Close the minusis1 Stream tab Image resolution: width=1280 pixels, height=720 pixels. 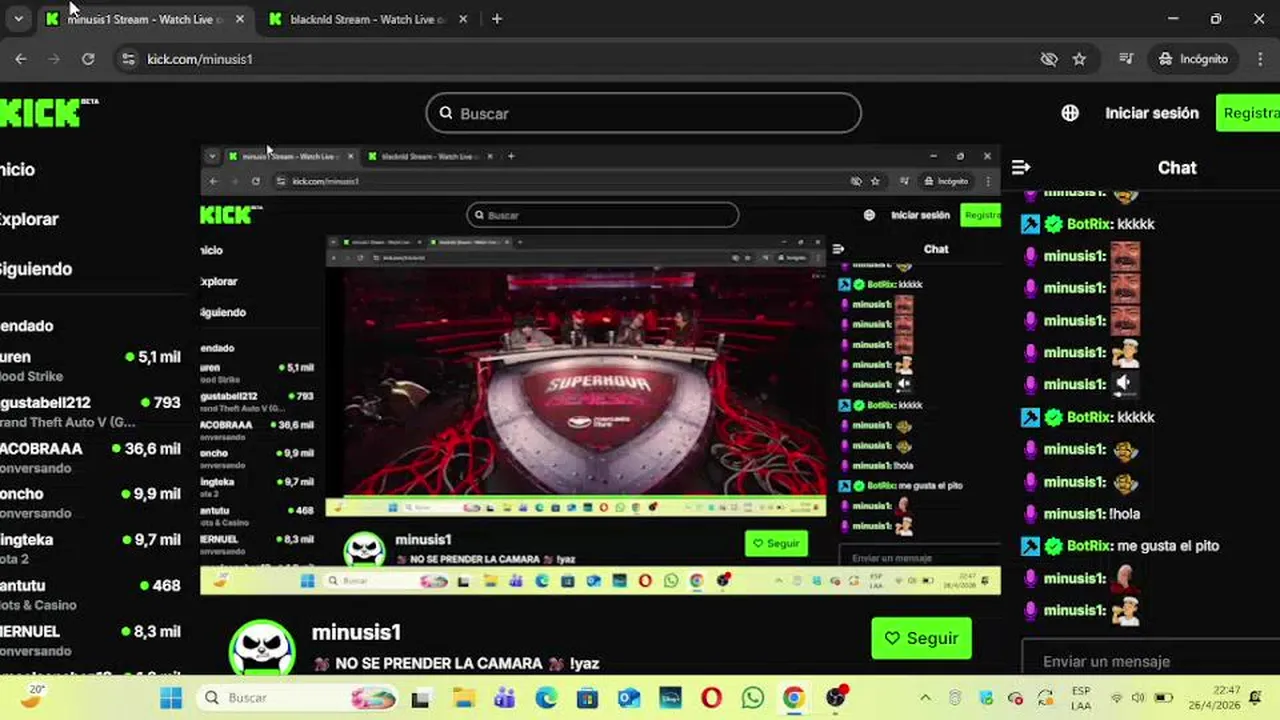tap(239, 19)
